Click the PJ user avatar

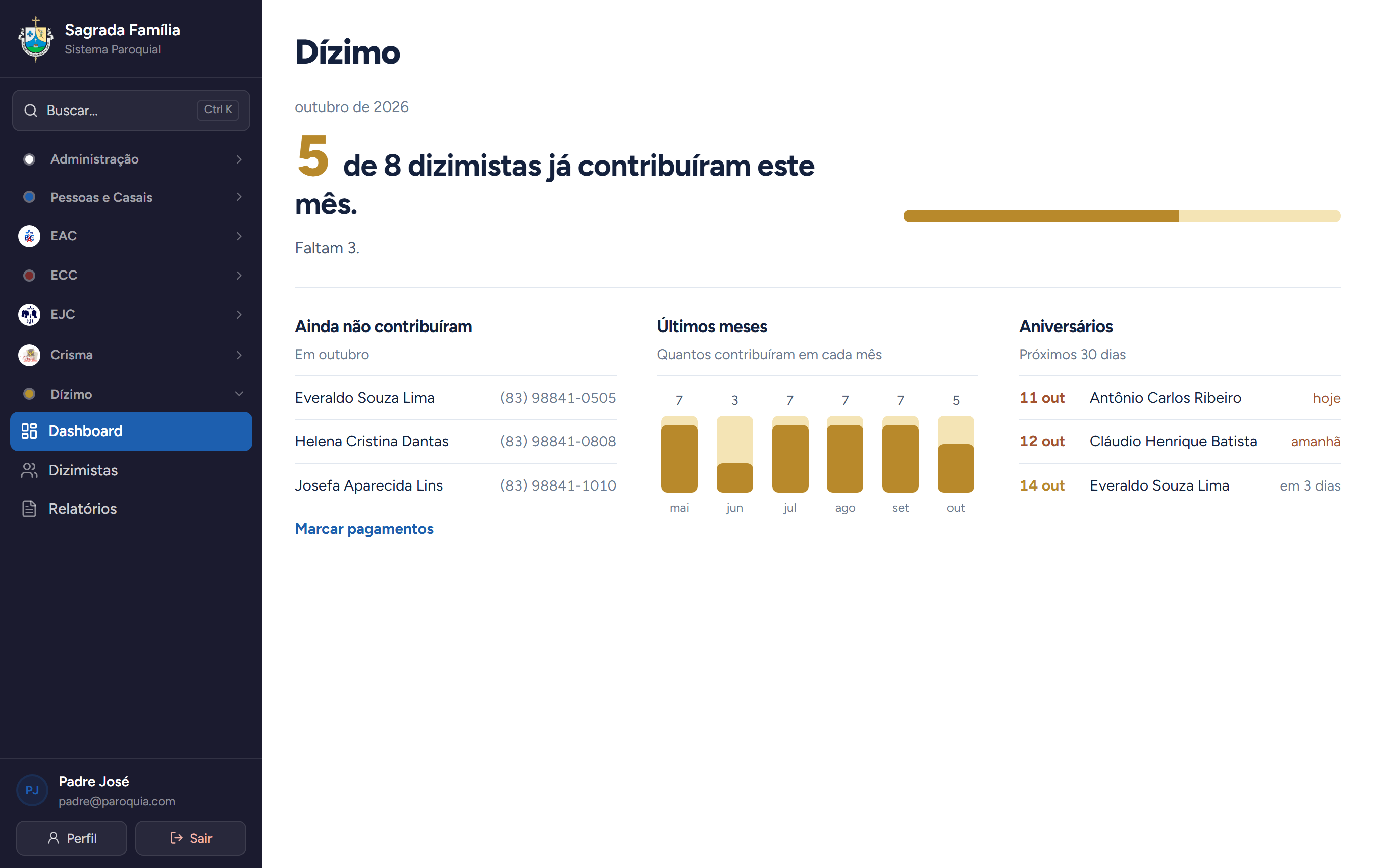(x=32, y=790)
